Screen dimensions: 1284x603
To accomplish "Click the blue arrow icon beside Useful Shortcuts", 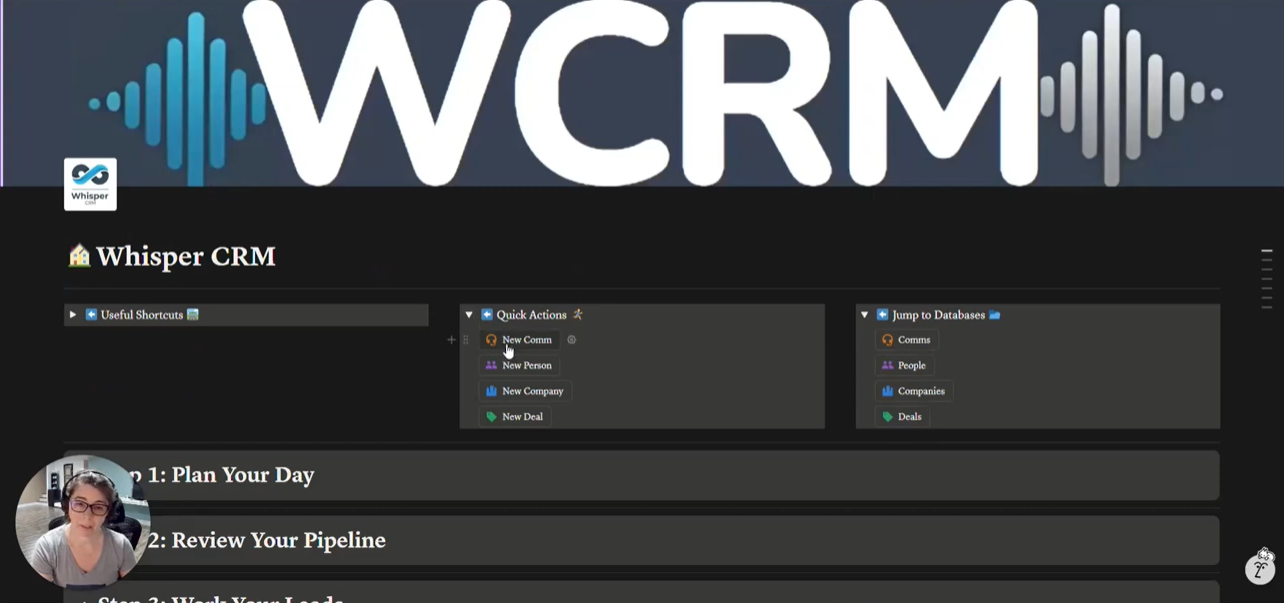I will click(91, 315).
